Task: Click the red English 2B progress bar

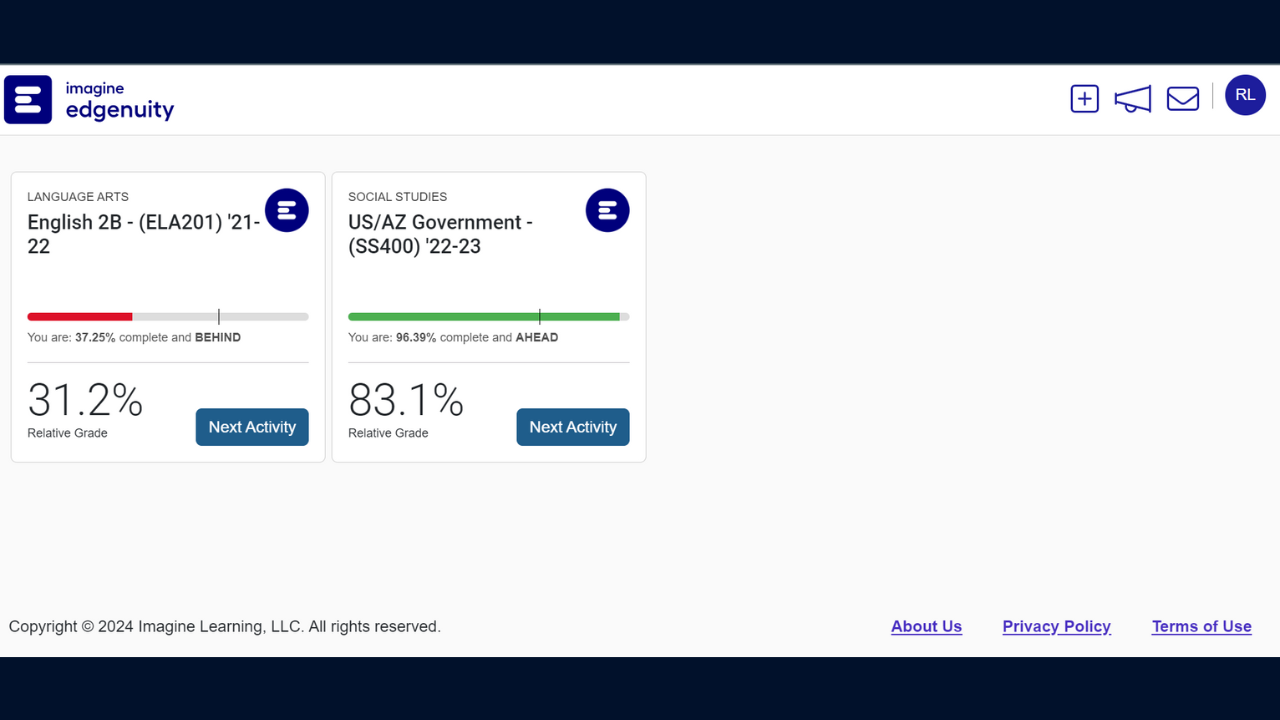Action: click(80, 316)
